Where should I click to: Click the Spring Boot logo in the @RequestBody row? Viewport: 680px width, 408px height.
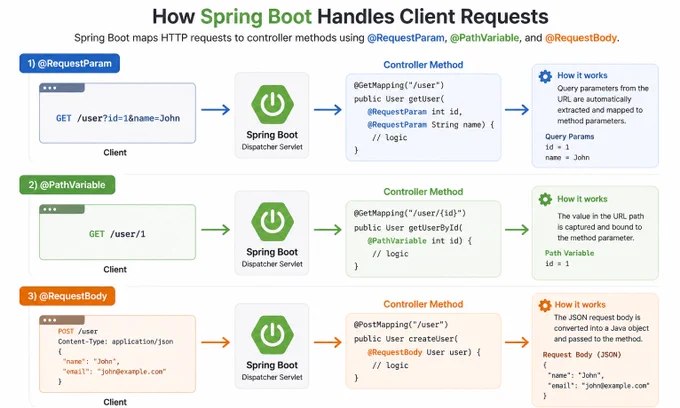tap(272, 335)
